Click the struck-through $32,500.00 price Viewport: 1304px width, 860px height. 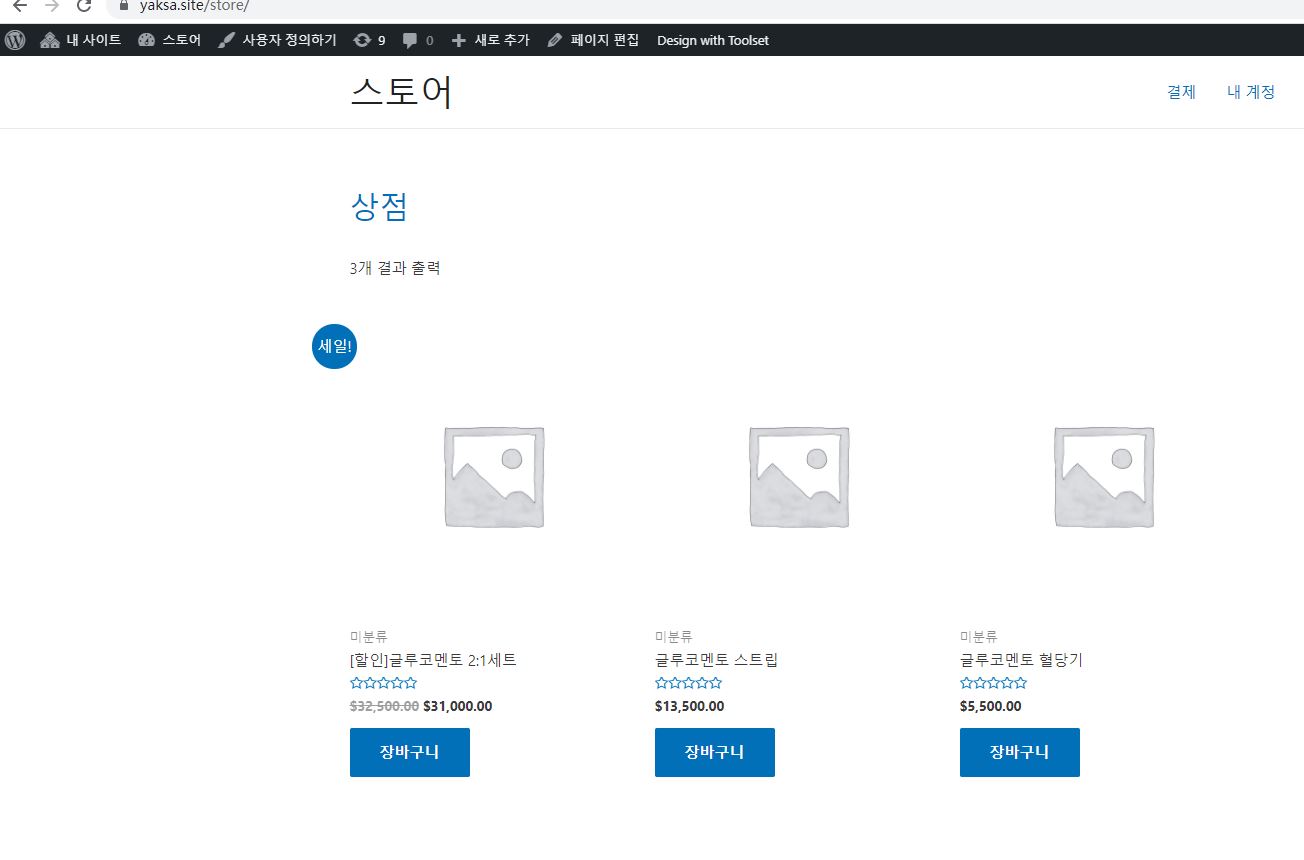click(x=384, y=706)
